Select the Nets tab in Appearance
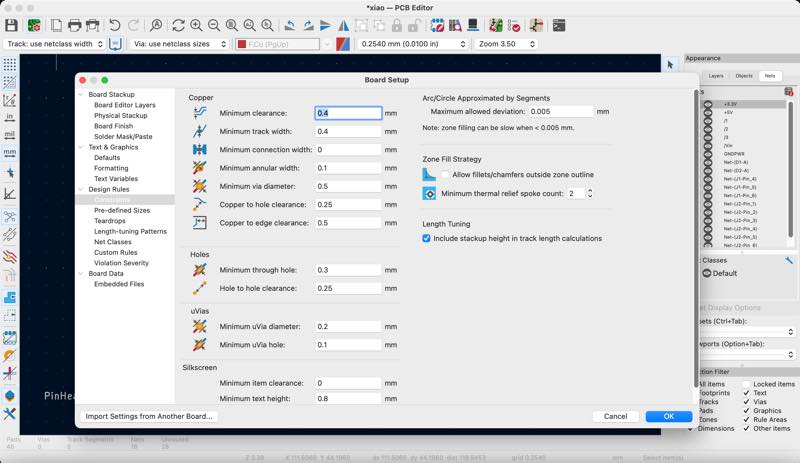Viewport: 800px width, 463px height. pos(770,76)
